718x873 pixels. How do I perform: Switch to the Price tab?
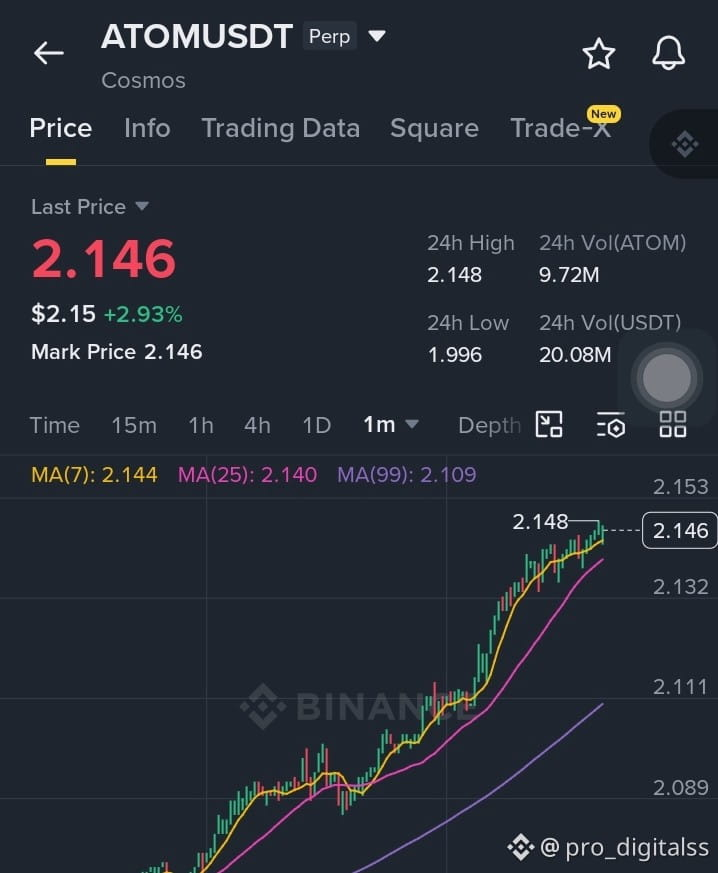click(61, 128)
